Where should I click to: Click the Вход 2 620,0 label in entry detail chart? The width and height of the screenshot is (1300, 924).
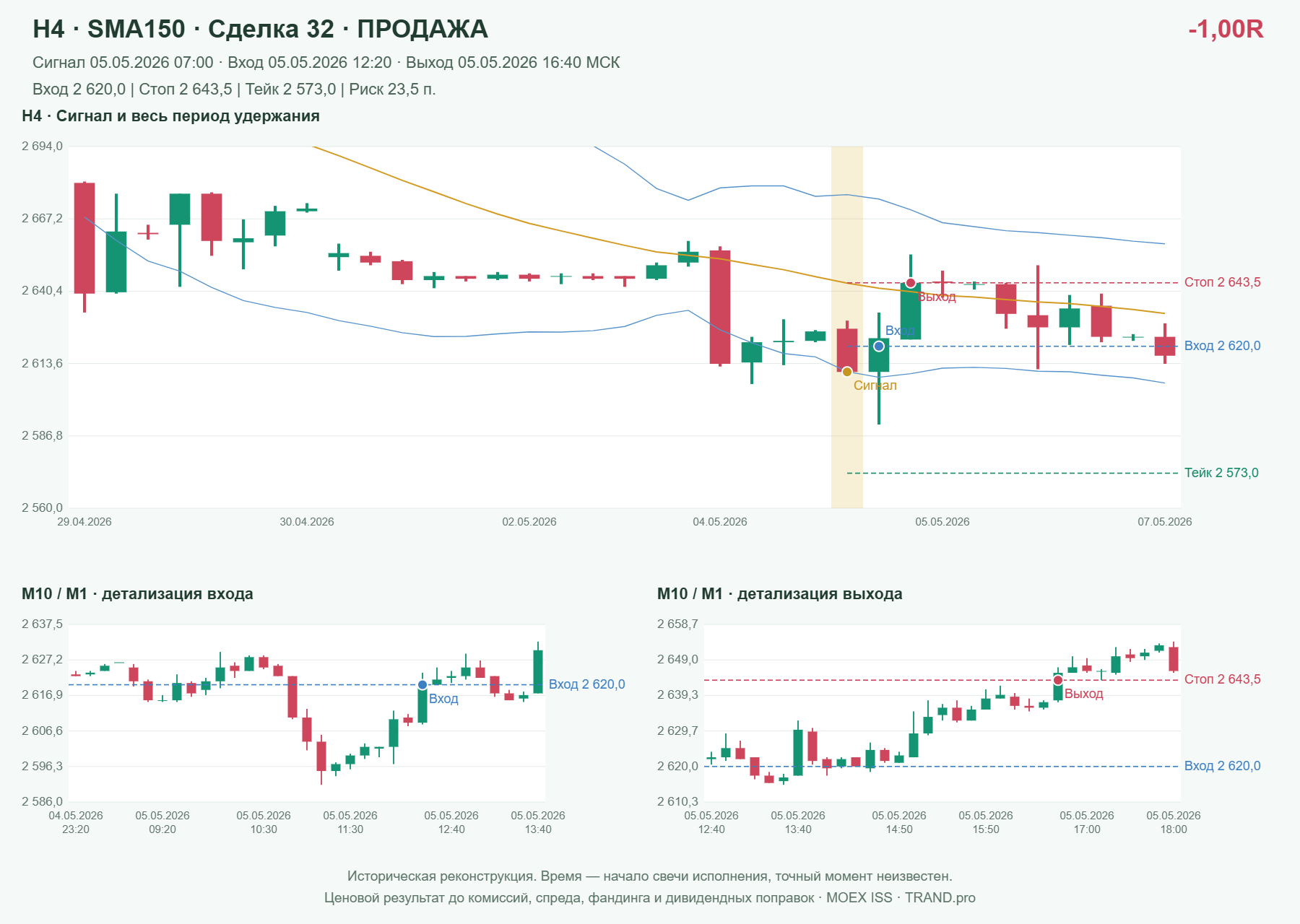click(586, 684)
